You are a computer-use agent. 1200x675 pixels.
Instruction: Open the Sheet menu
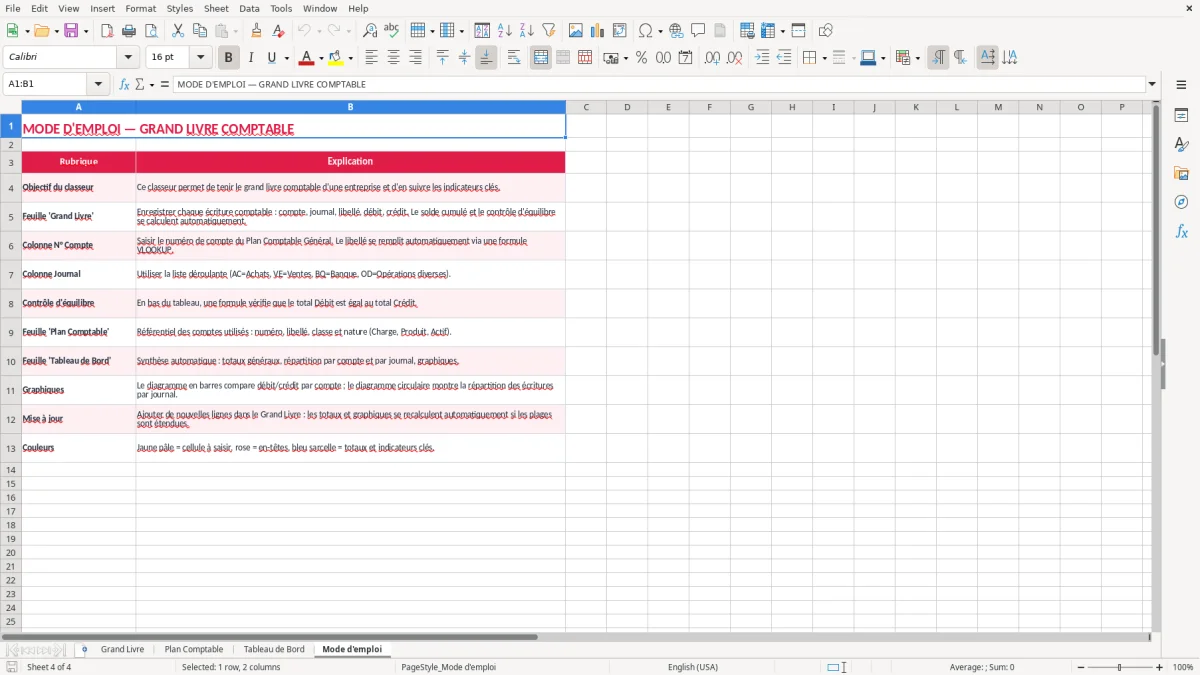pyautogui.click(x=216, y=8)
